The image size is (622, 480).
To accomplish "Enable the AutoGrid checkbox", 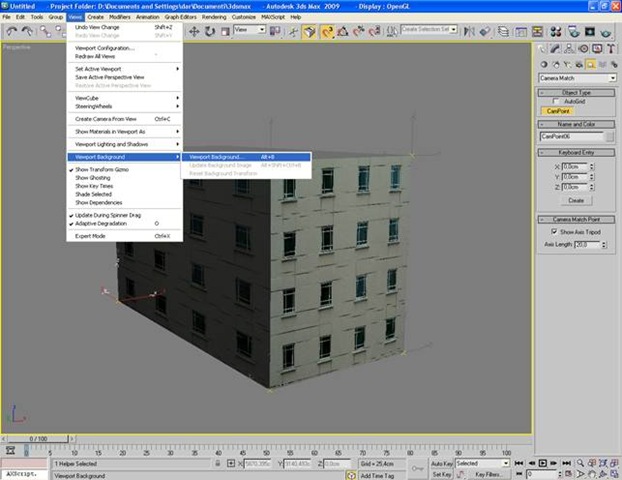I will 558,101.
